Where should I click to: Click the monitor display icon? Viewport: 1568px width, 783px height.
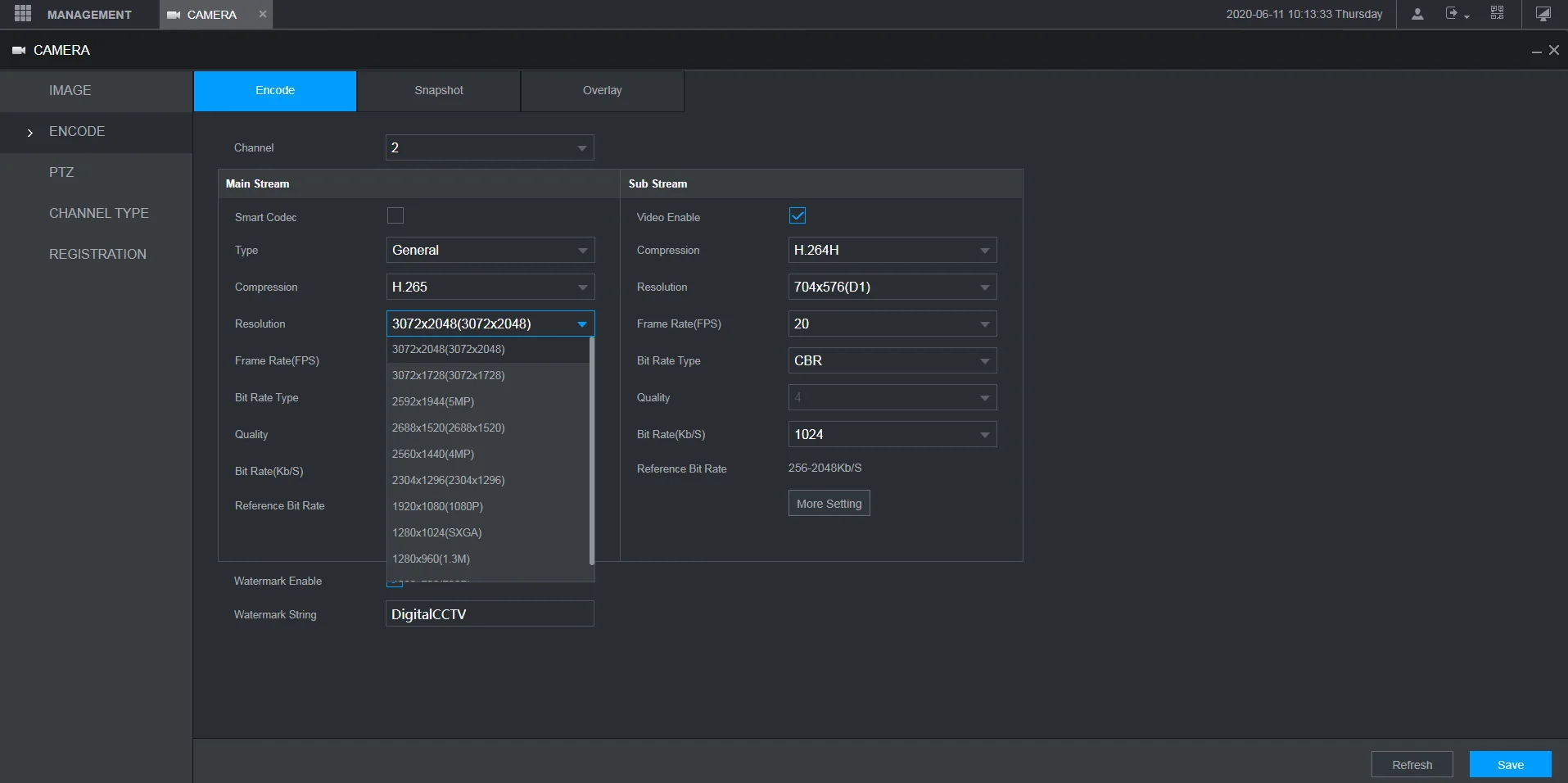1543,14
